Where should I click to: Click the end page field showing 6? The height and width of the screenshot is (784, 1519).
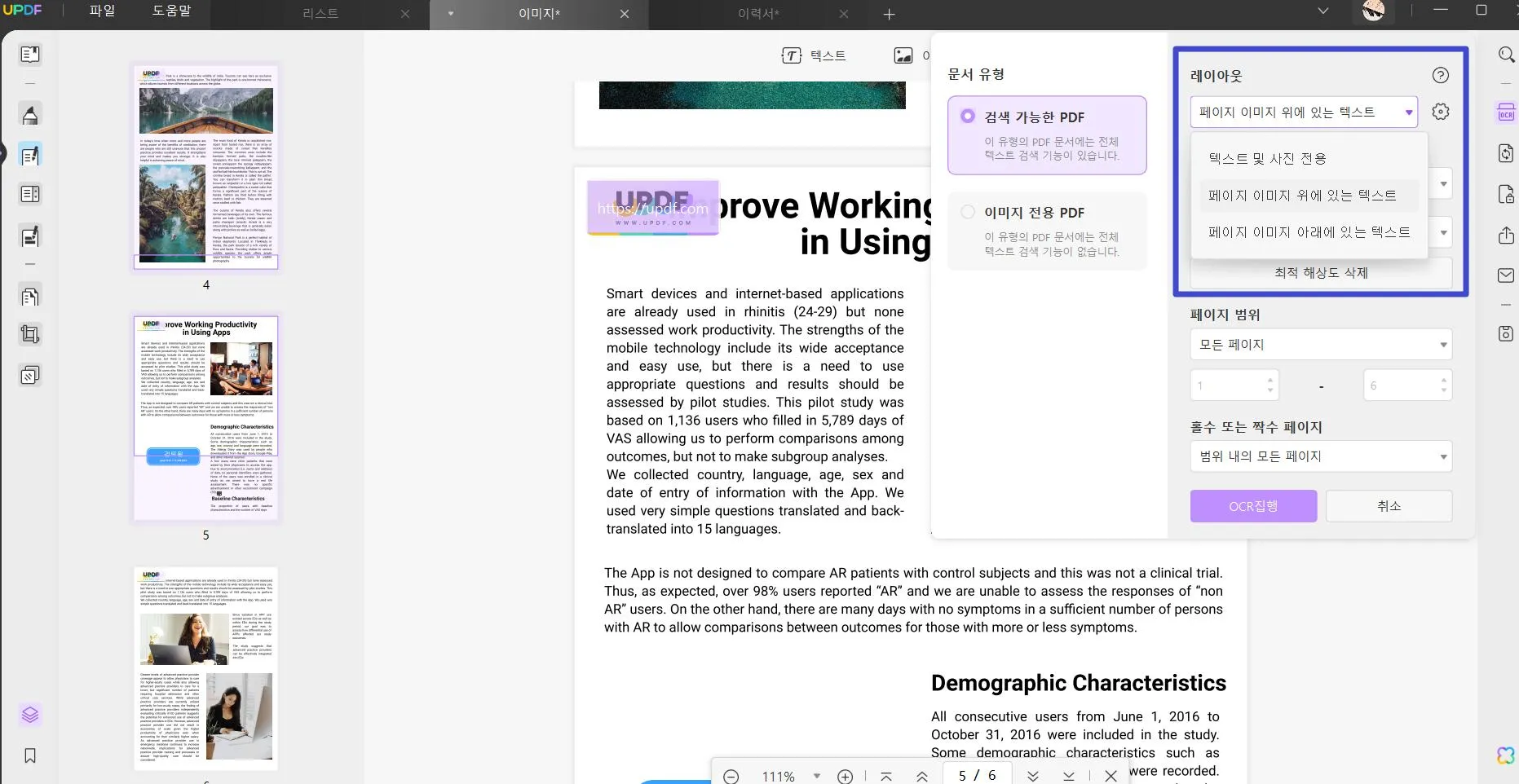pyautogui.click(x=1407, y=385)
